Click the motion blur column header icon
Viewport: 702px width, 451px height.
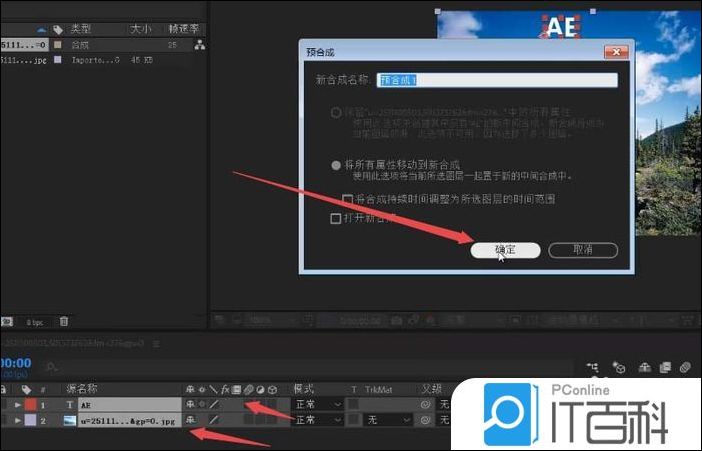click(x=248, y=389)
